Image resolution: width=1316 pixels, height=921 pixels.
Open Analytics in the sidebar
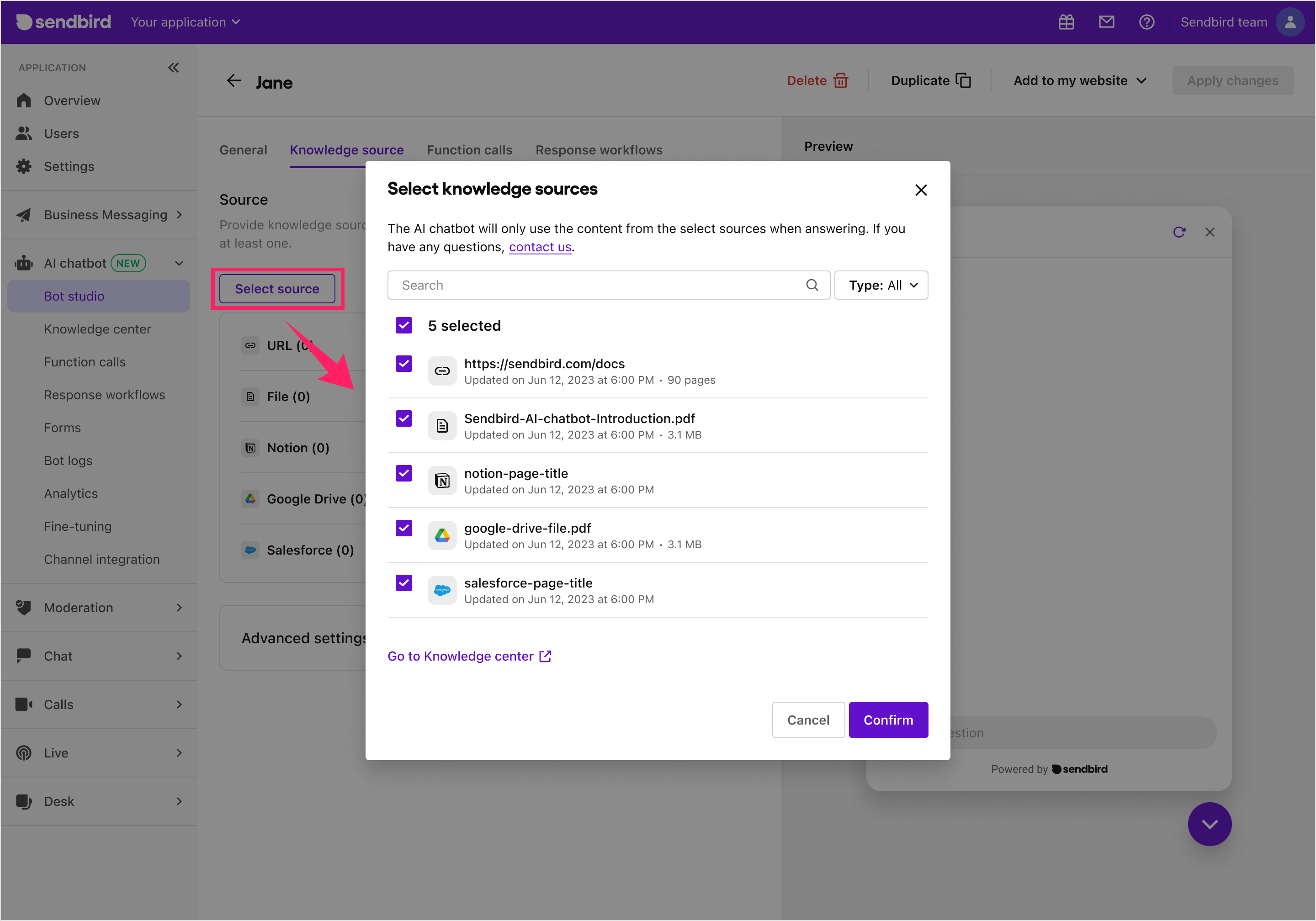click(71, 493)
